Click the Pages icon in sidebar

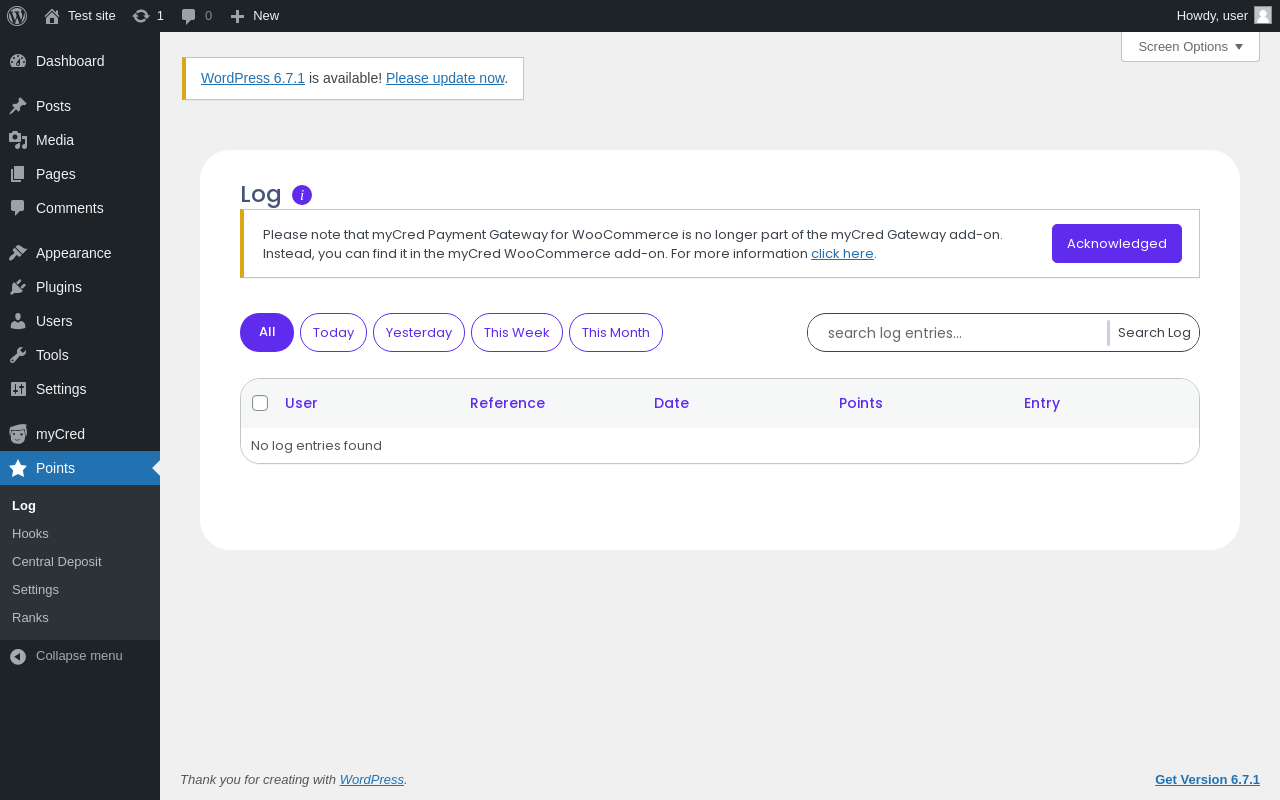18,174
